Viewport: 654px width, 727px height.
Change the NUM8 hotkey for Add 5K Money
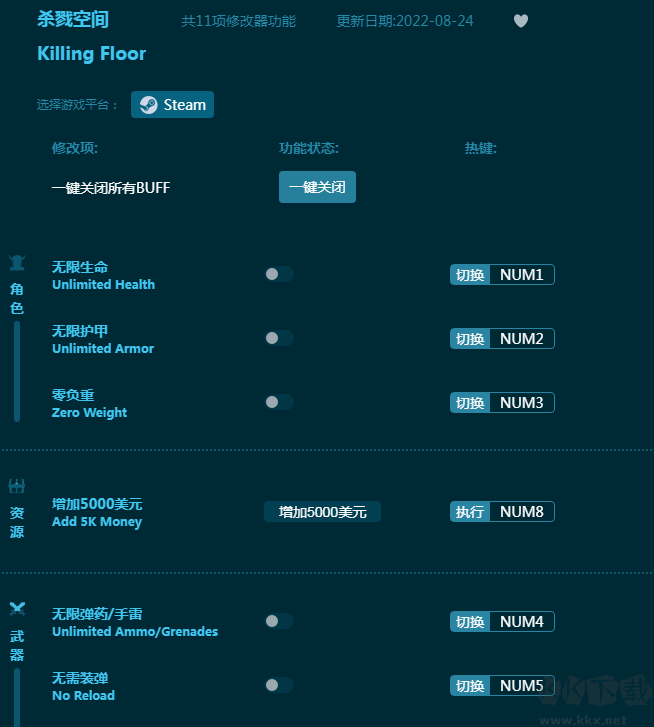coord(521,512)
